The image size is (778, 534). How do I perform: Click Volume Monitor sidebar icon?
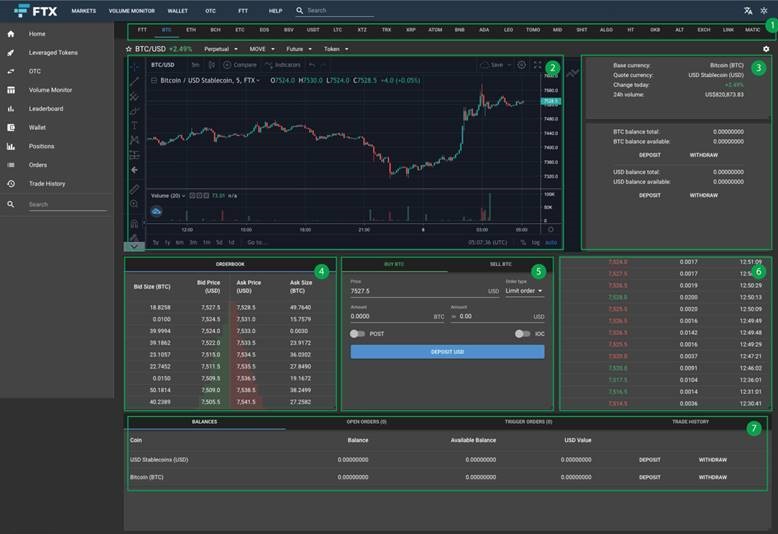point(11,90)
